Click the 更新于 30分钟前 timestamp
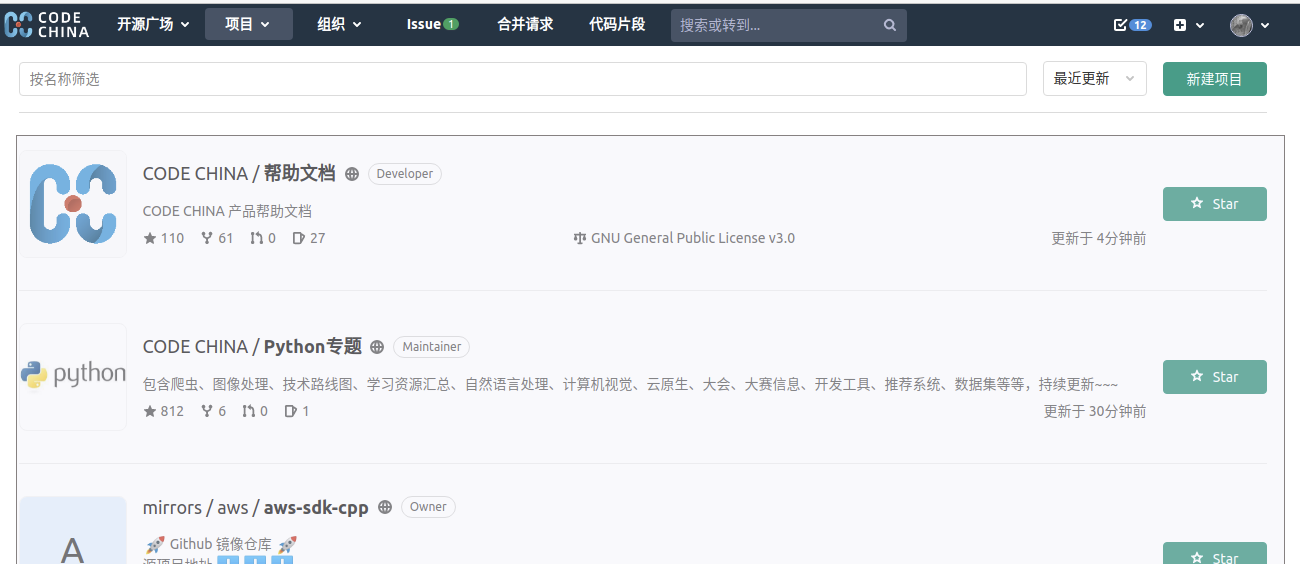 coord(1095,411)
